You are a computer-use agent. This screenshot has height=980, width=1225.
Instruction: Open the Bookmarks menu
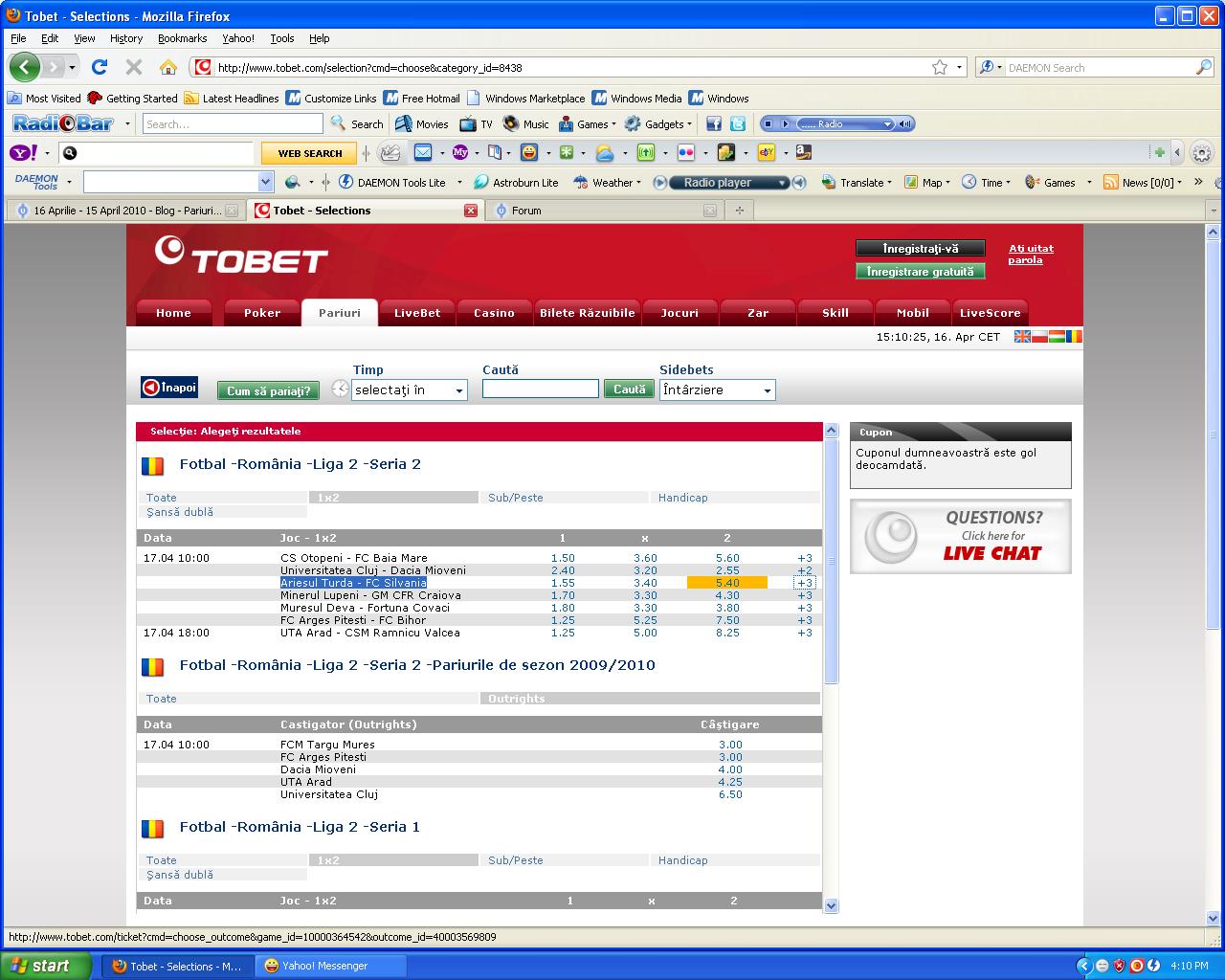coord(182,38)
